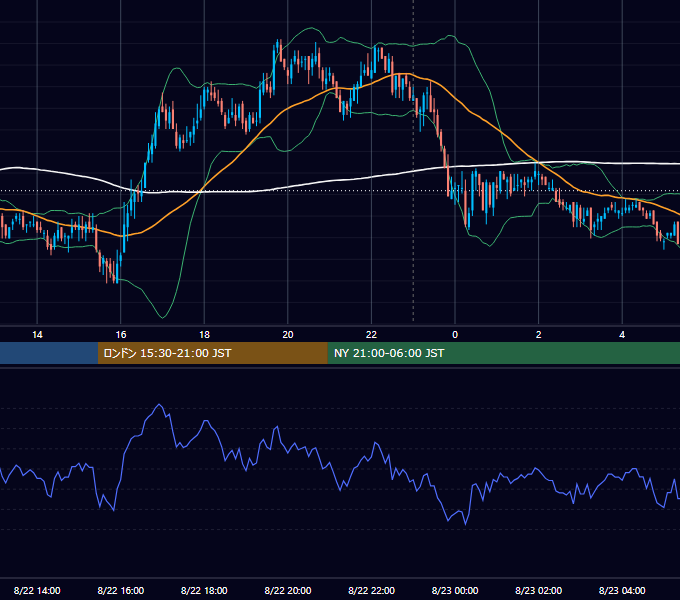Click the 0 hour label on price chart axis
This screenshot has width=680, height=600.
[455, 335]
